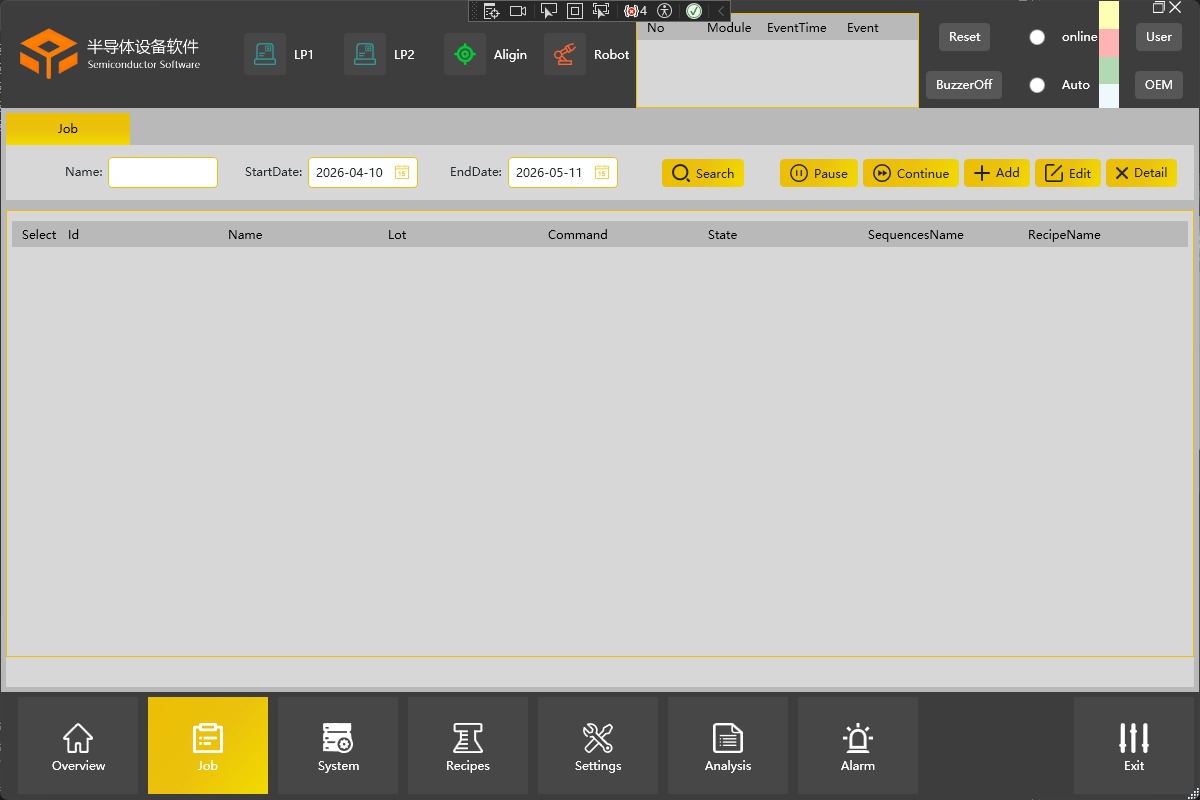
Task: Click the BuzzerOff button
Action: (x=964, y=85)
